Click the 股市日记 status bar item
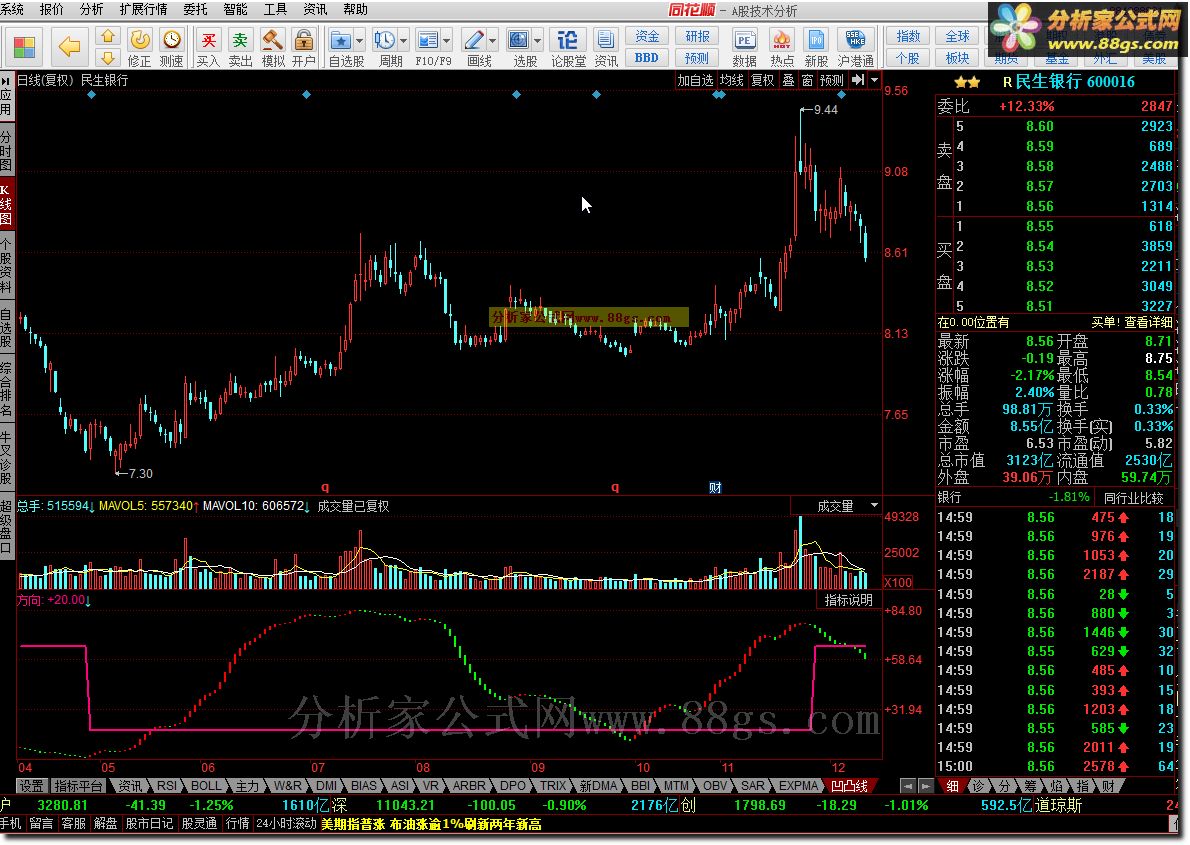The width and height of the screenshot is (1190, 845). click(x=150, y=824)
